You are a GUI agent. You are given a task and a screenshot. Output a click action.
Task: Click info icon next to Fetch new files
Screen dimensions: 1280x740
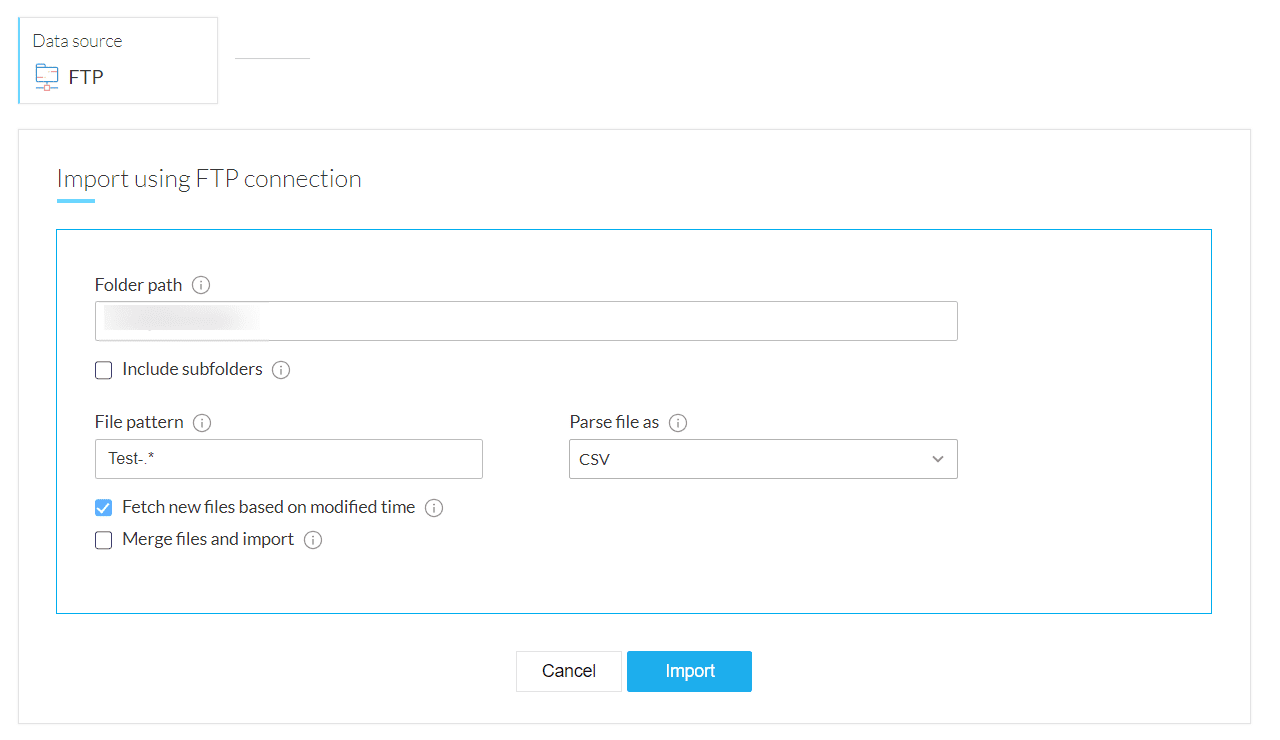434,508
